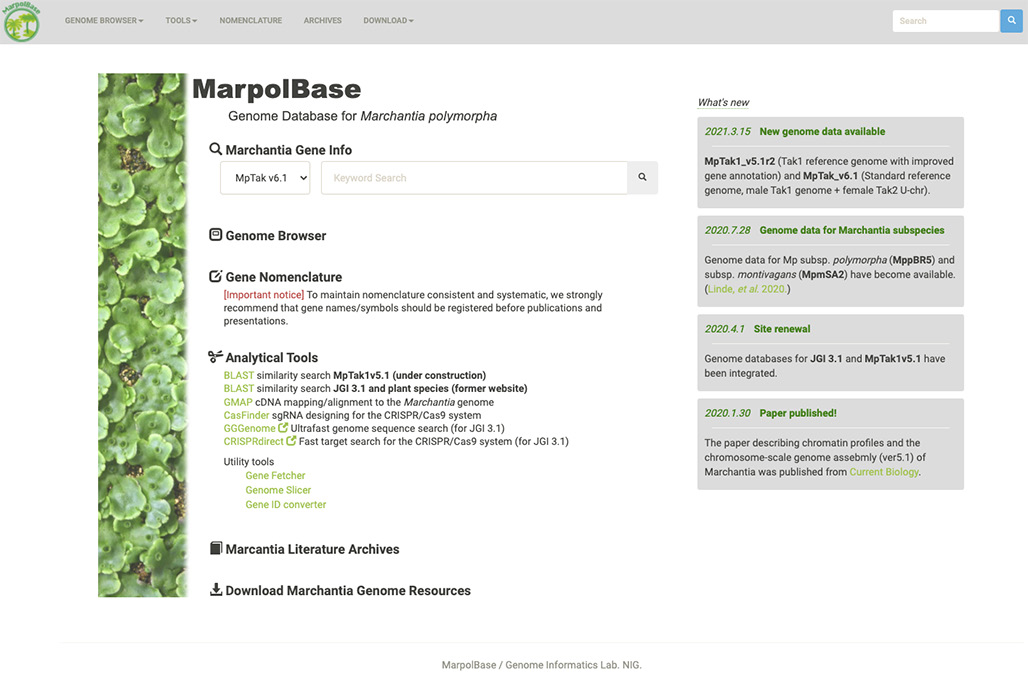The image size is (1028, 675).
Task: Go to Nomenclature in the navbar
Action: [x=251, y=21]
